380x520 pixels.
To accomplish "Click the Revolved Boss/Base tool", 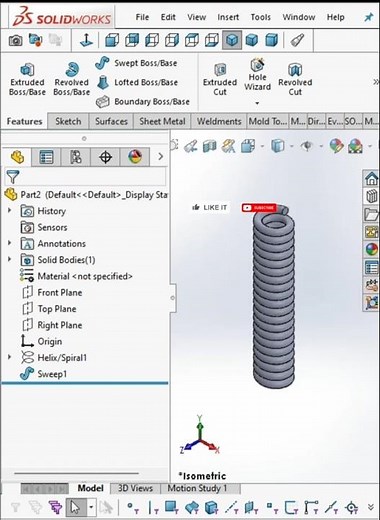I will click(72, 79).
